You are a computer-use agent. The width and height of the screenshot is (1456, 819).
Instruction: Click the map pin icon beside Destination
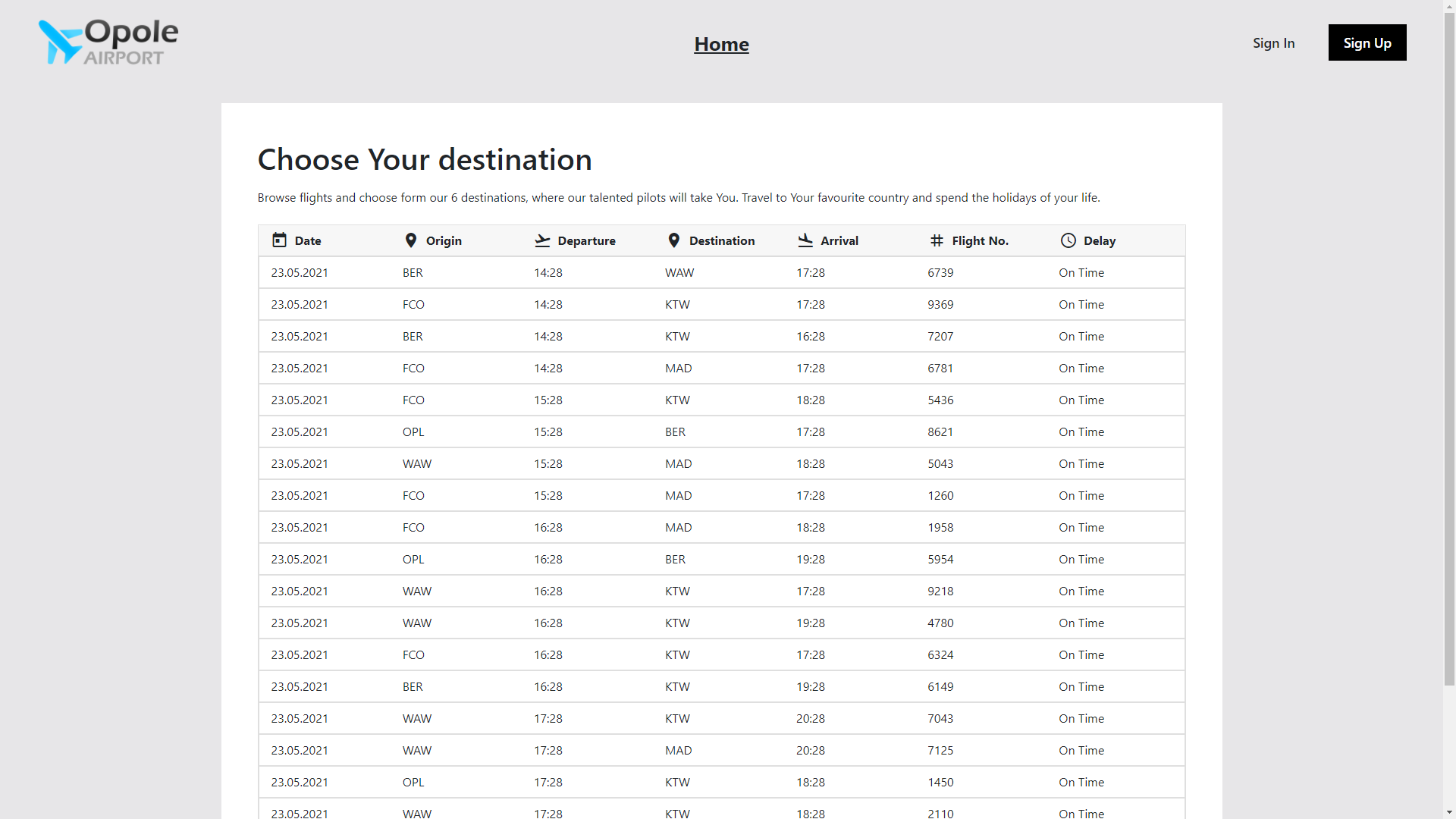click(x=674, y=240)
